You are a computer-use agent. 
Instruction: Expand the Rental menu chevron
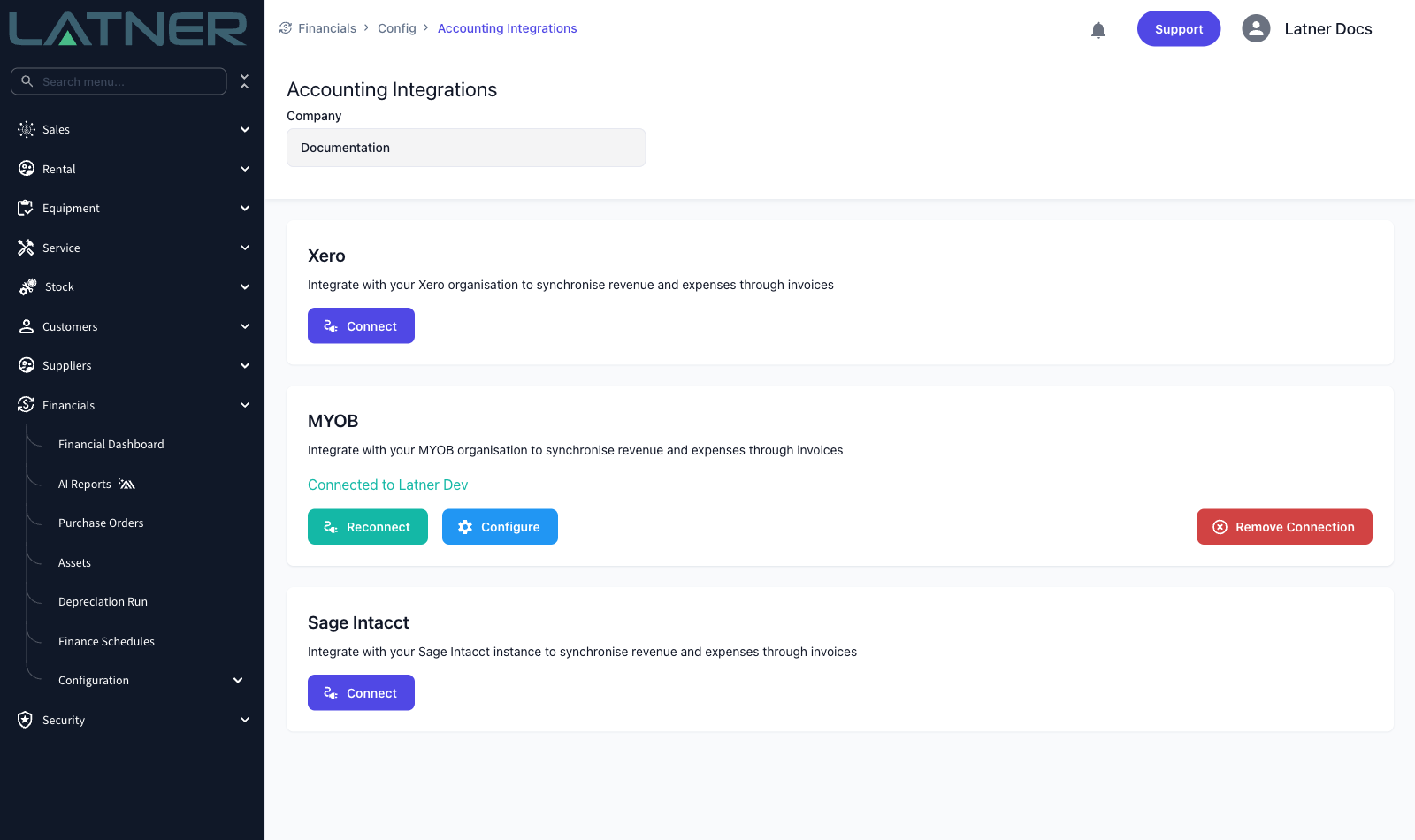[x=245, y=169]
